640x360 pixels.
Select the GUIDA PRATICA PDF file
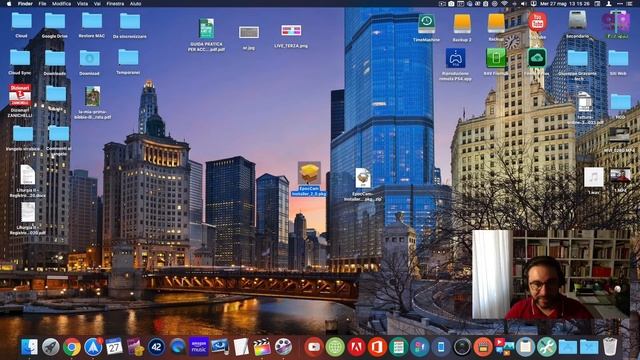tap(207, 29)
